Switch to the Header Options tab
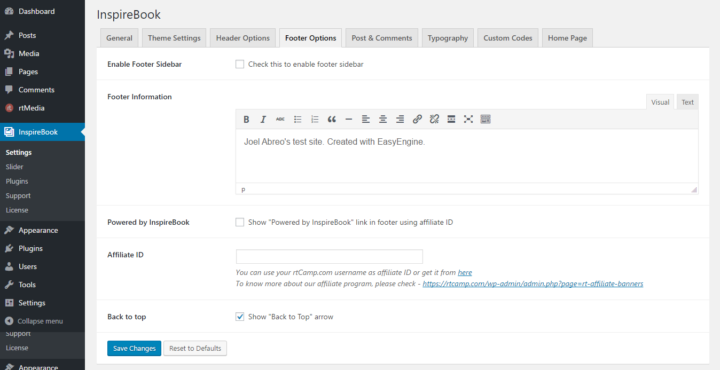The height and width of the screenshot is (370, 720). pos(243,38)
